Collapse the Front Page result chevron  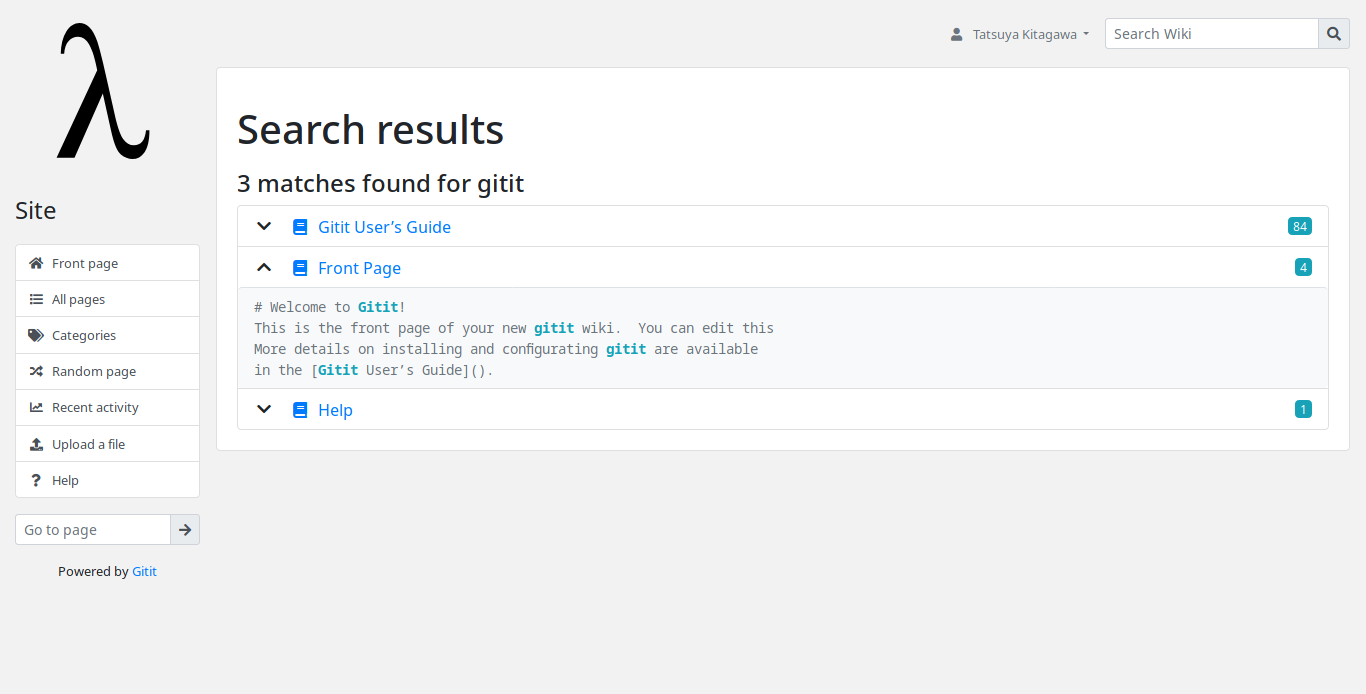pos(264,267)
